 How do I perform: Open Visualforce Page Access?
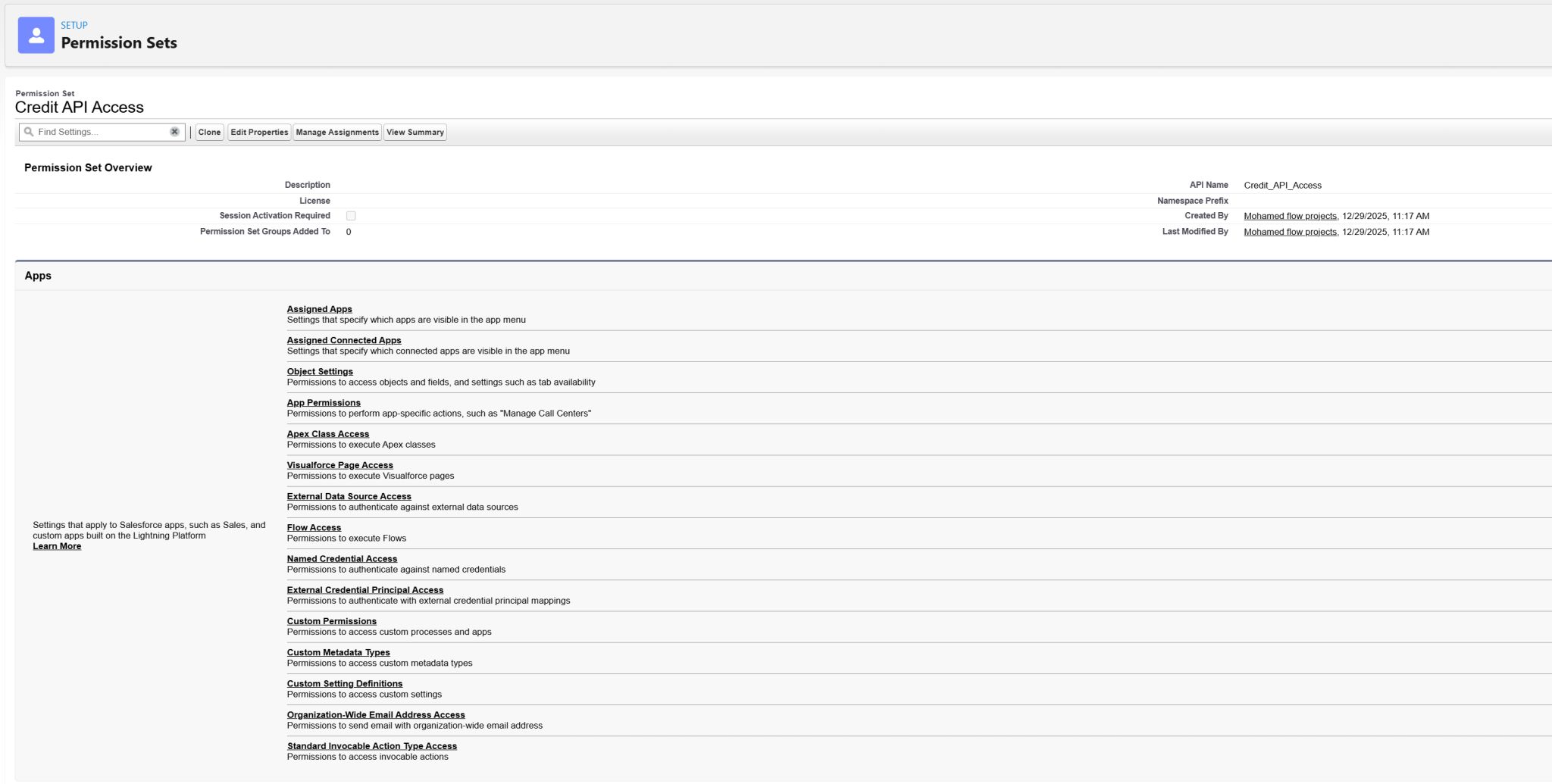[340, 465]
